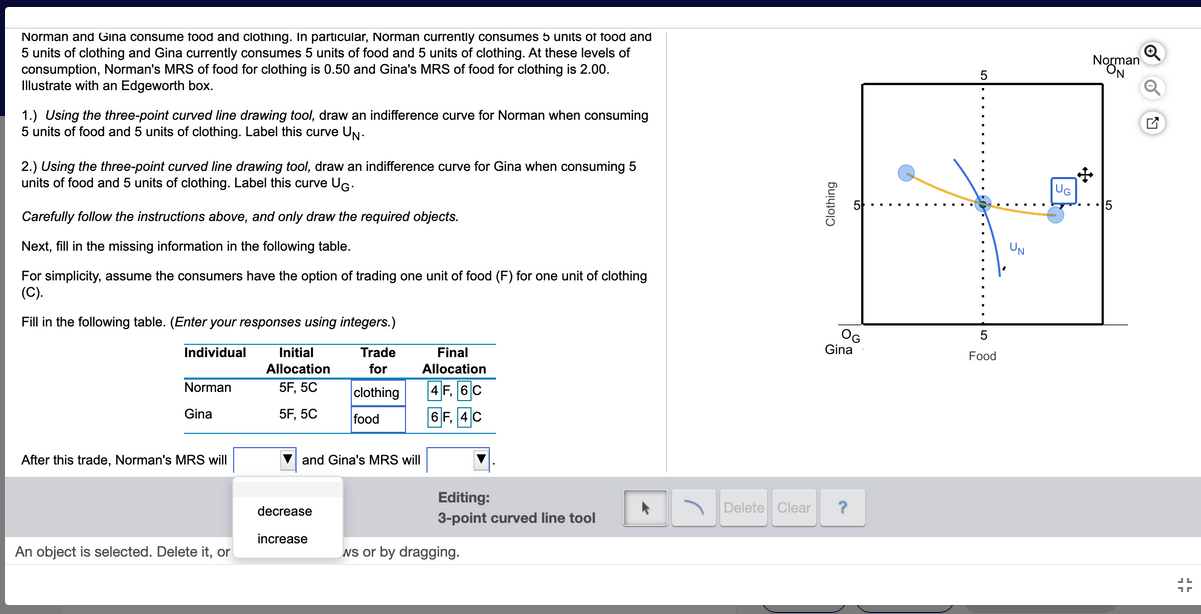Click the move cross-arrows icon near UG
This screenshot has width=1201, height=614.
click(1087, 174)
